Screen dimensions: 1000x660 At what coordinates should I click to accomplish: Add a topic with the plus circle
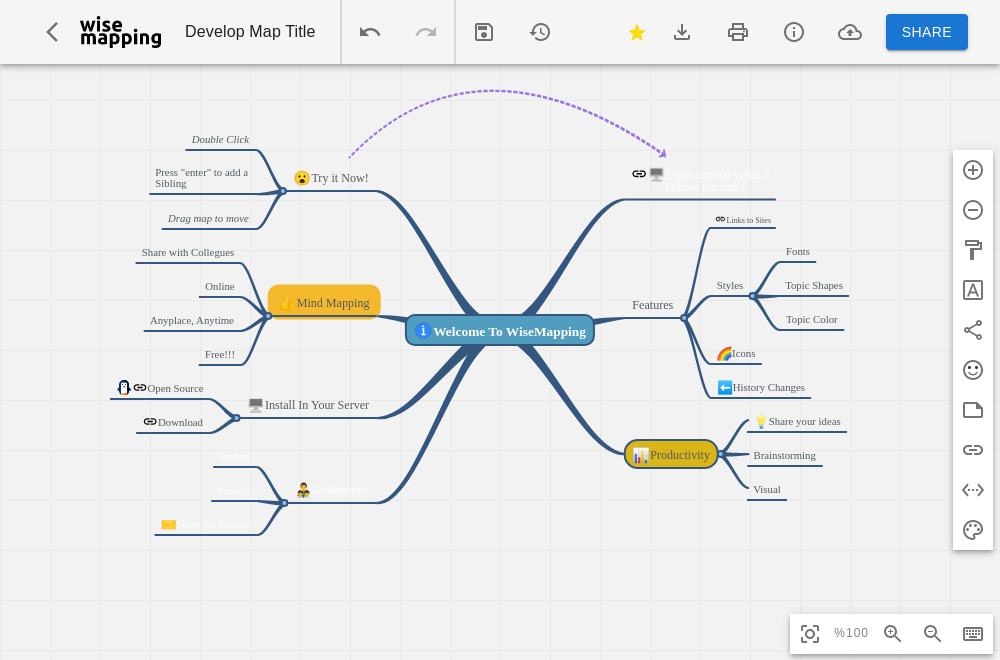973,170
